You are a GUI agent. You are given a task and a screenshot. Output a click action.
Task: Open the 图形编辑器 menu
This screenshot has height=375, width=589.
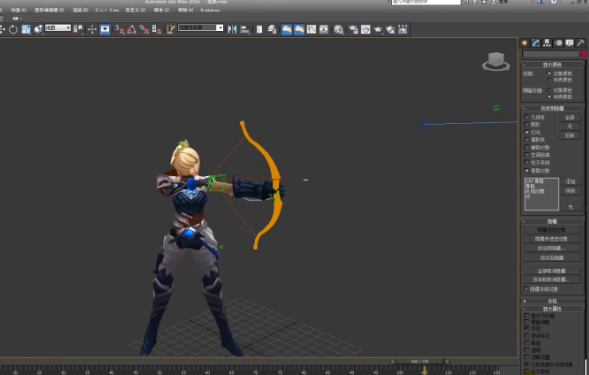(49, 10)
